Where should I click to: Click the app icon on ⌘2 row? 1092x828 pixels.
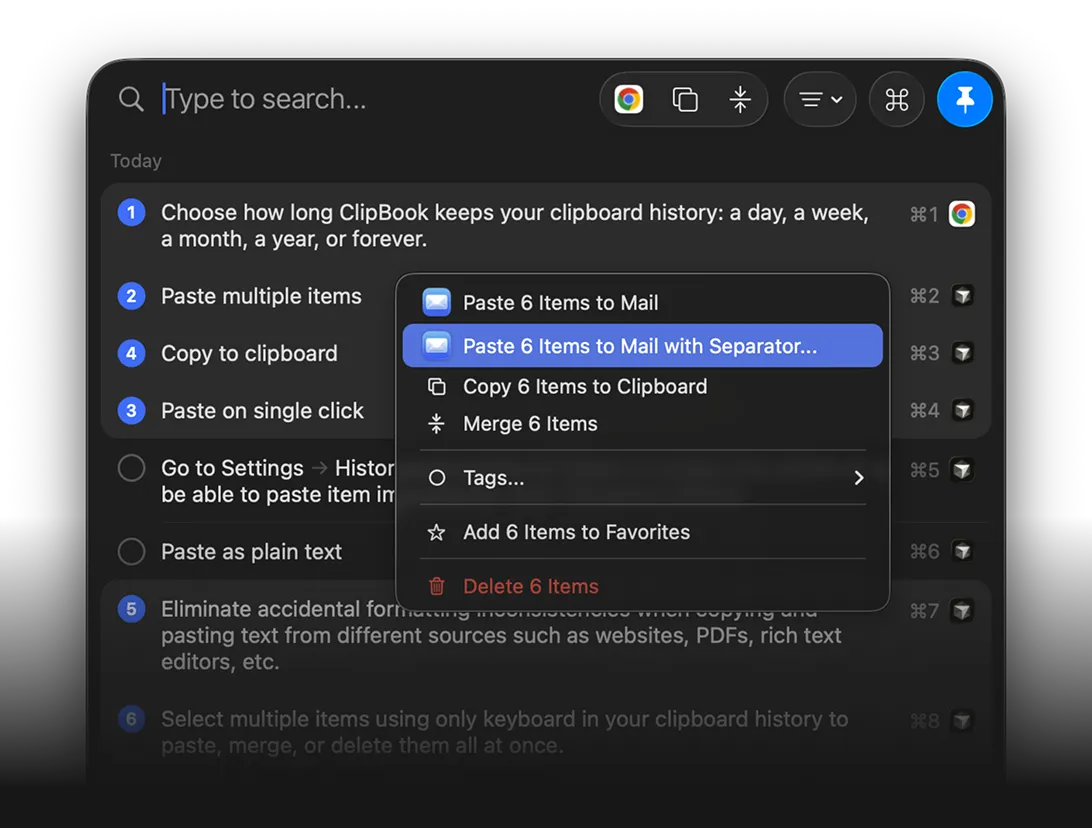[x=962, y=296]
